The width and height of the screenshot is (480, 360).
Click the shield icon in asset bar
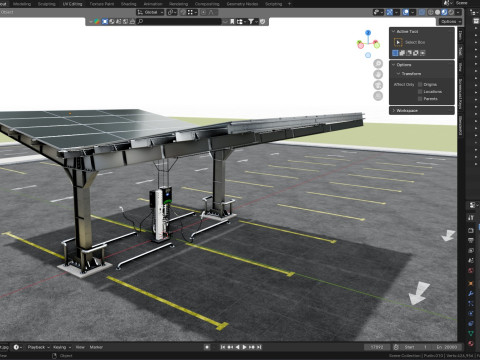coord(263,22)
